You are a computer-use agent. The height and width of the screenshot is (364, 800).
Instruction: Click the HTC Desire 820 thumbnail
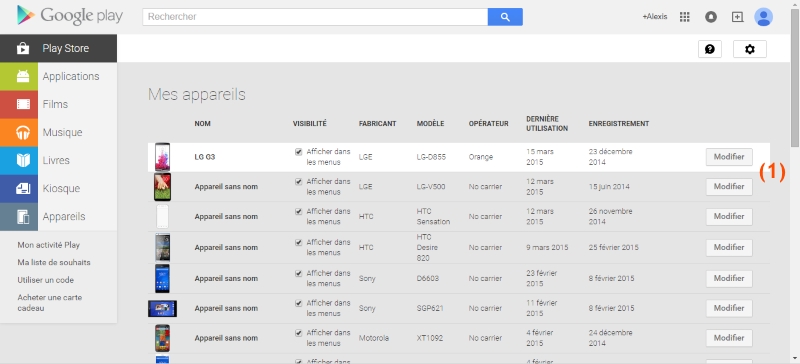coord(162,247)
